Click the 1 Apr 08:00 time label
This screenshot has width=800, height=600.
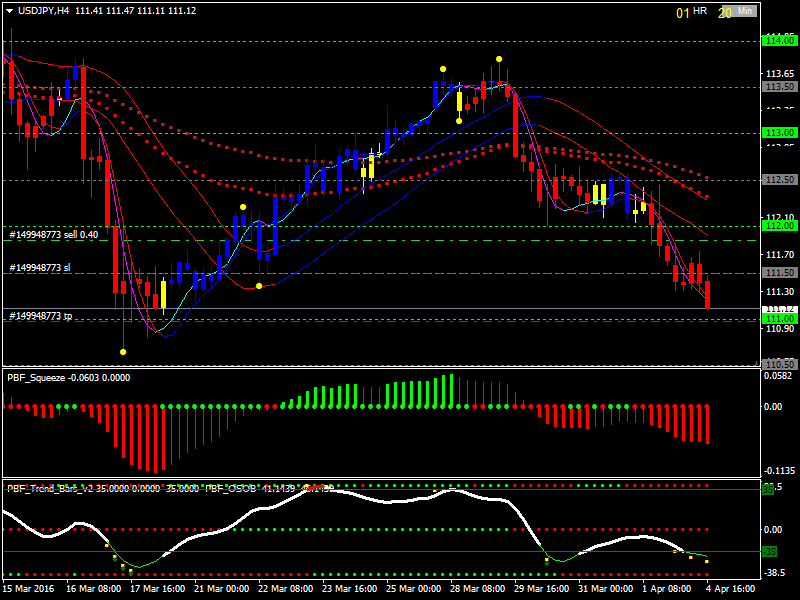[667, 588]
